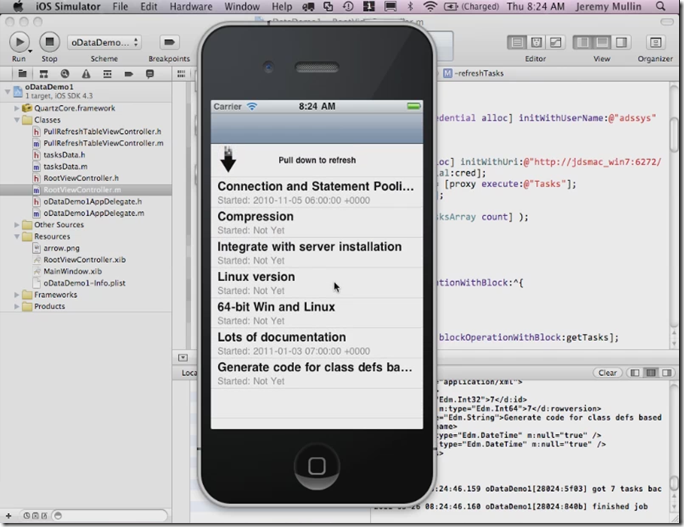Image resolution: width=684 pixels, height=527 pixels.
Task: Select the Linux version task row
Action: 317,283
